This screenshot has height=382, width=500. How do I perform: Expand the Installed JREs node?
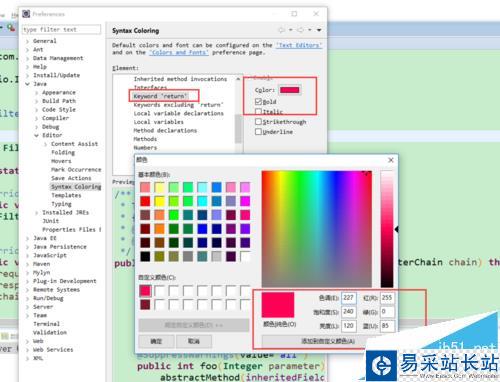(x=37, y=213)
